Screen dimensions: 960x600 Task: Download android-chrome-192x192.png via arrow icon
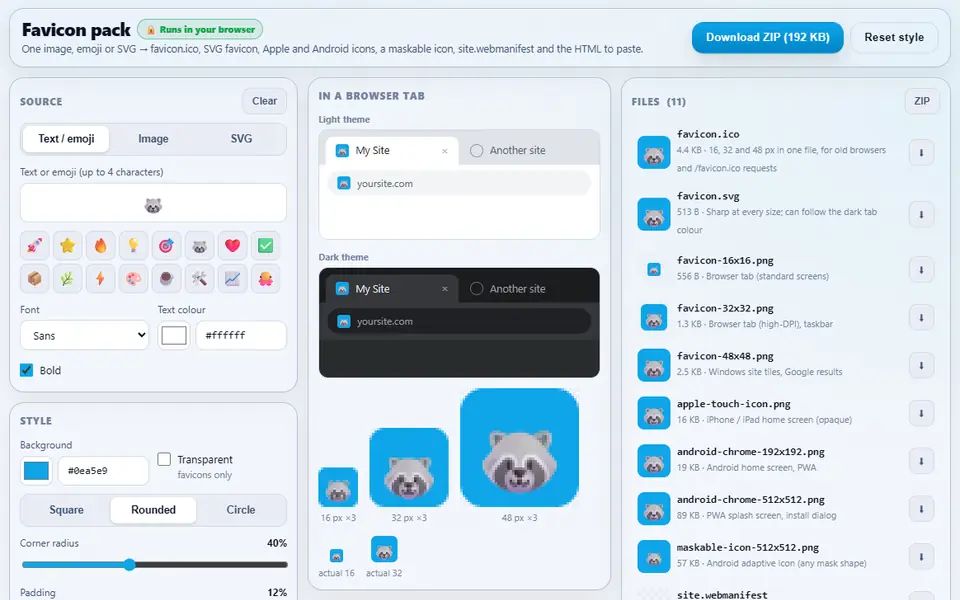(x=921, y=460)
